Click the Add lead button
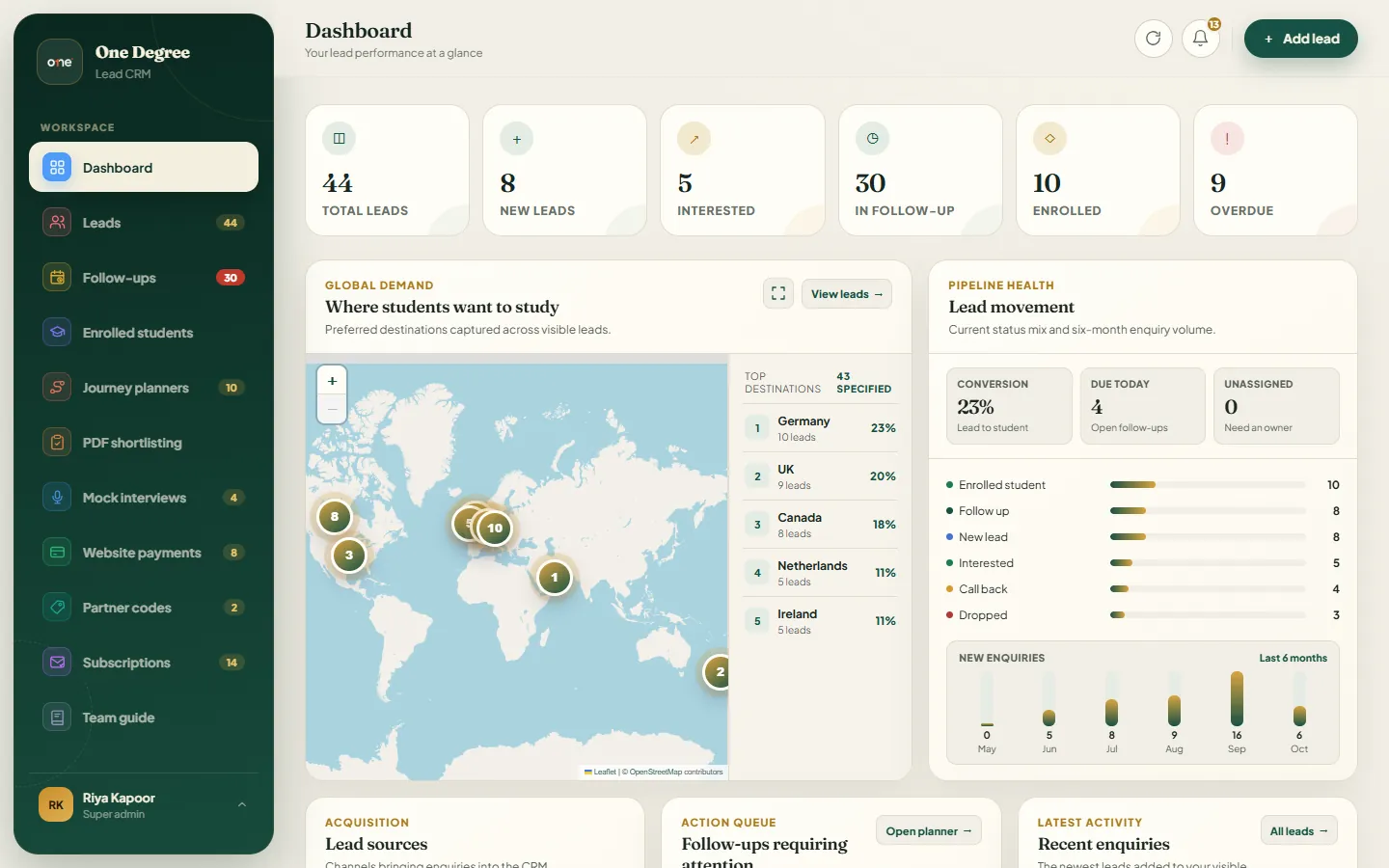 click(1300, 39)
